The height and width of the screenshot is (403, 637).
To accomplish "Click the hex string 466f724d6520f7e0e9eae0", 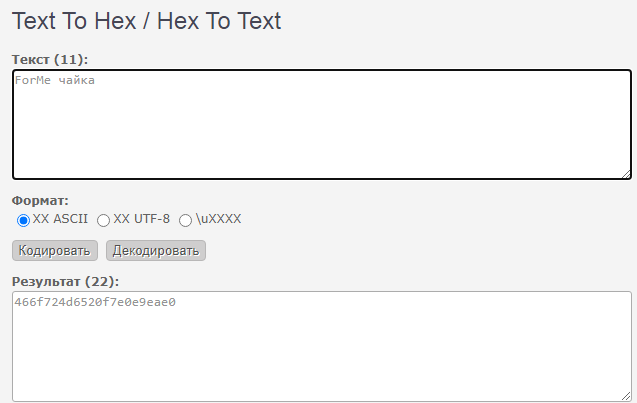I will 95,302.
